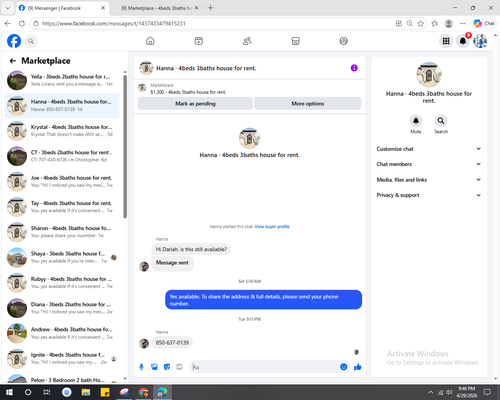The image size is (500, 400).
Task: Open Task View on taskbar
Action: click(x=47, y=392)
